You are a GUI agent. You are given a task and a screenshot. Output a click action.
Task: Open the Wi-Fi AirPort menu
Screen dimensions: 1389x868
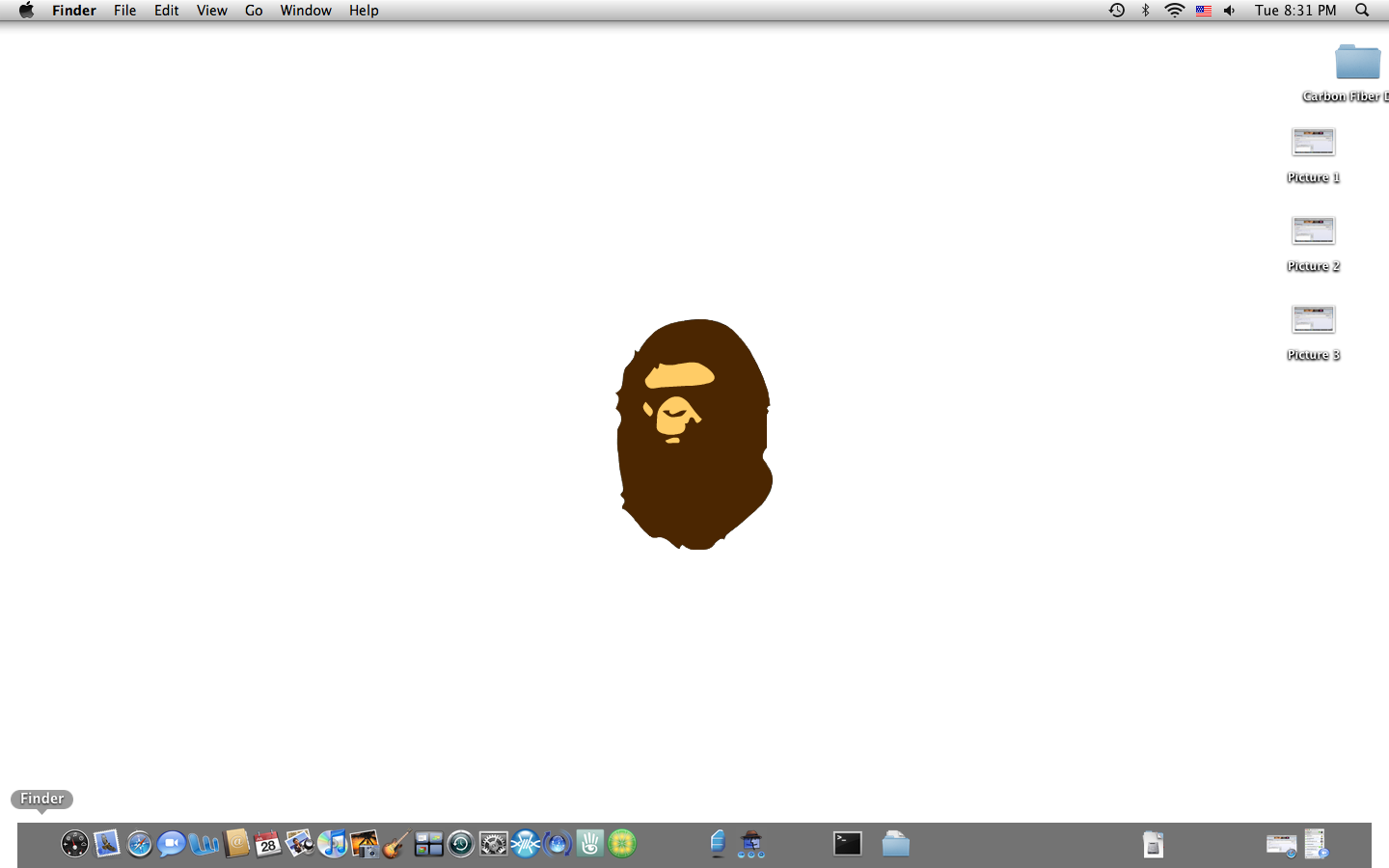[1174, 11]
